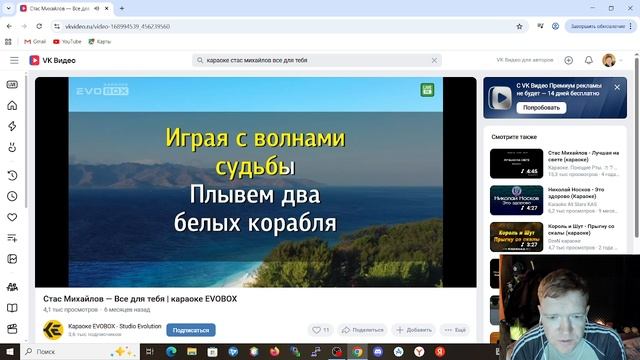Open the Ещё more options menu
640x360 pixels.
pos(455,330)
